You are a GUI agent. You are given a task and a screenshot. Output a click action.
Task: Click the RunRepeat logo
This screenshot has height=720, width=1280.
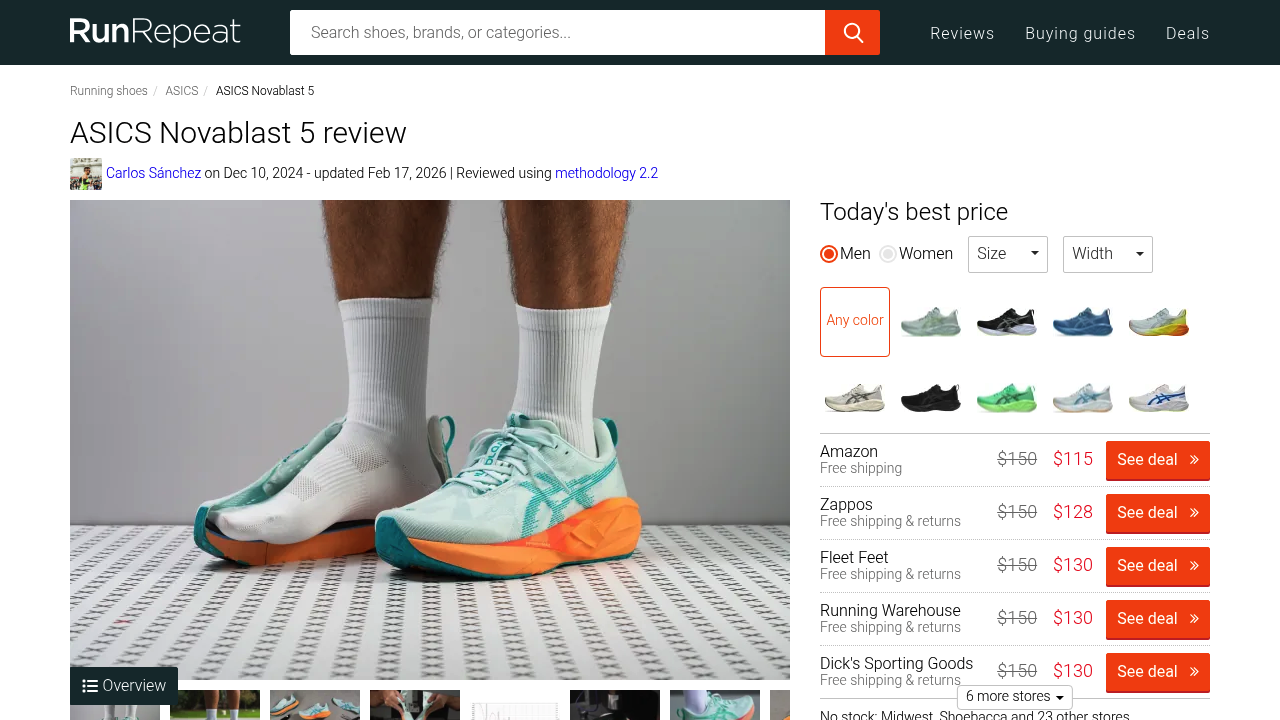pos(155,32)
